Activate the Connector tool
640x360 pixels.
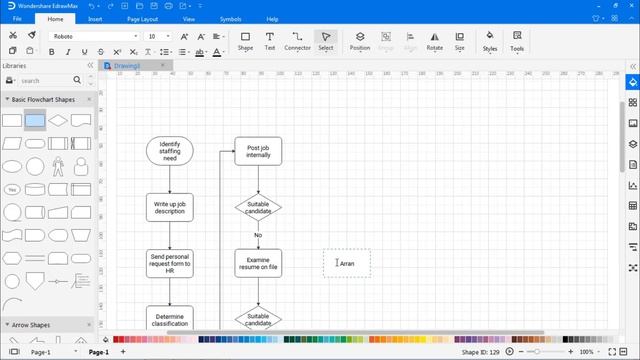tap(297, 41)
